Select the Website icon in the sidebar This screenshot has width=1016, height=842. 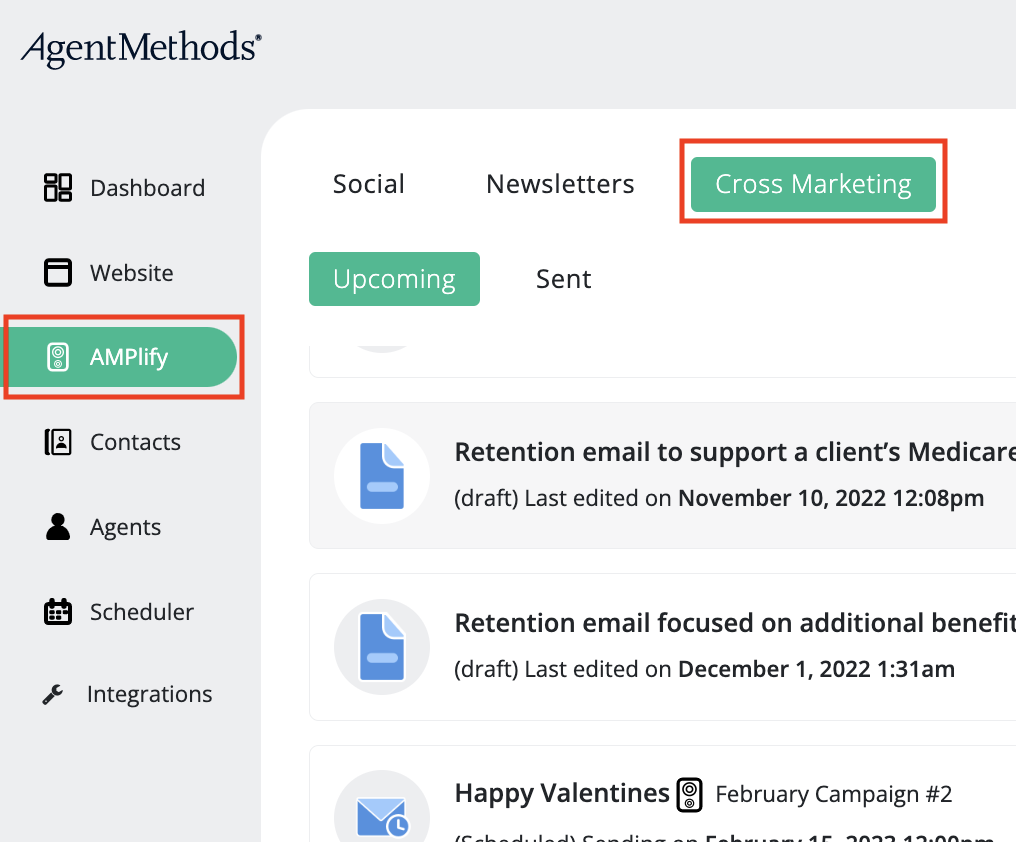[58, 272]
